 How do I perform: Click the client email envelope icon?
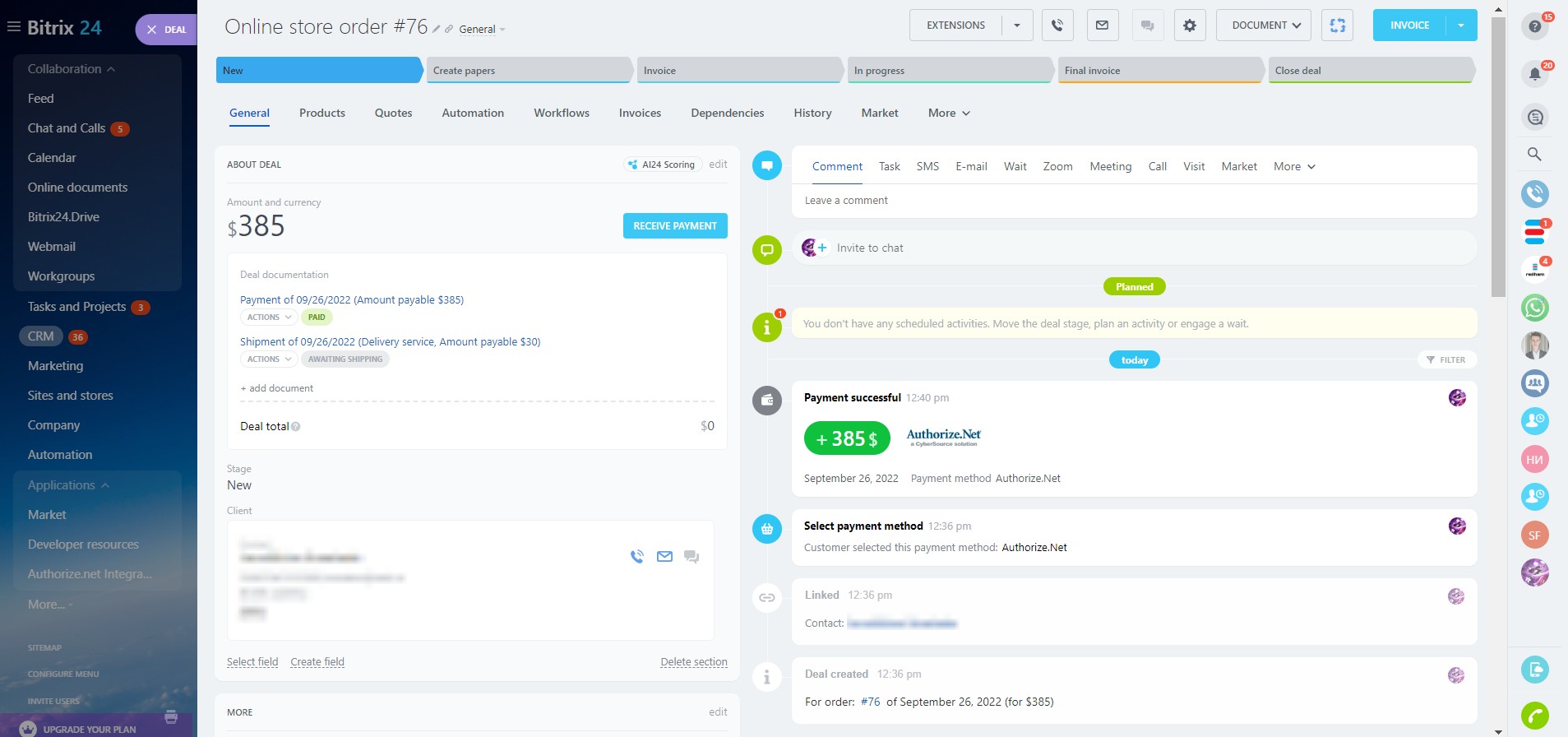664,557
